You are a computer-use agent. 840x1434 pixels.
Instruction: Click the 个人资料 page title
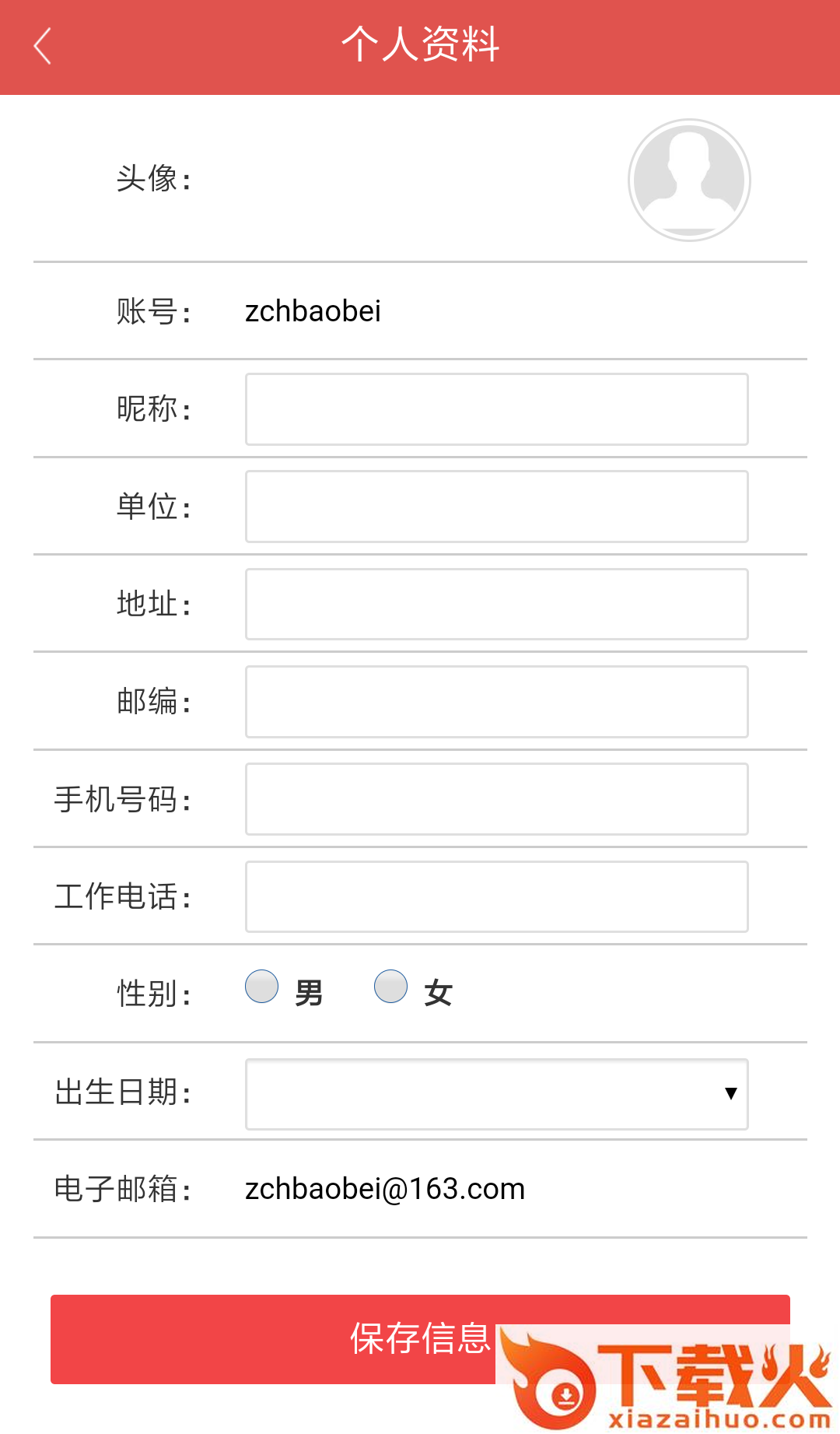[x=420, y=44]
